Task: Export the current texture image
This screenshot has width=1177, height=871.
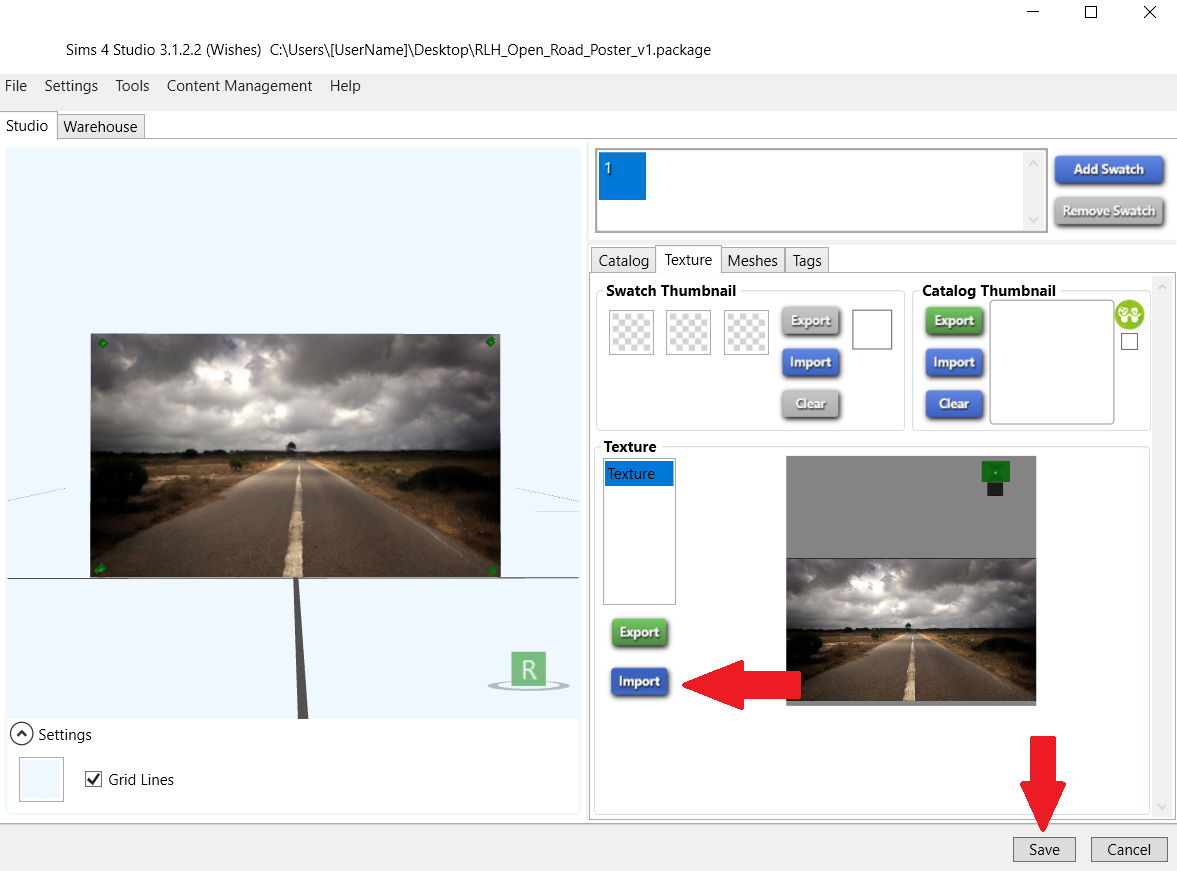Action: pos(639,632)
